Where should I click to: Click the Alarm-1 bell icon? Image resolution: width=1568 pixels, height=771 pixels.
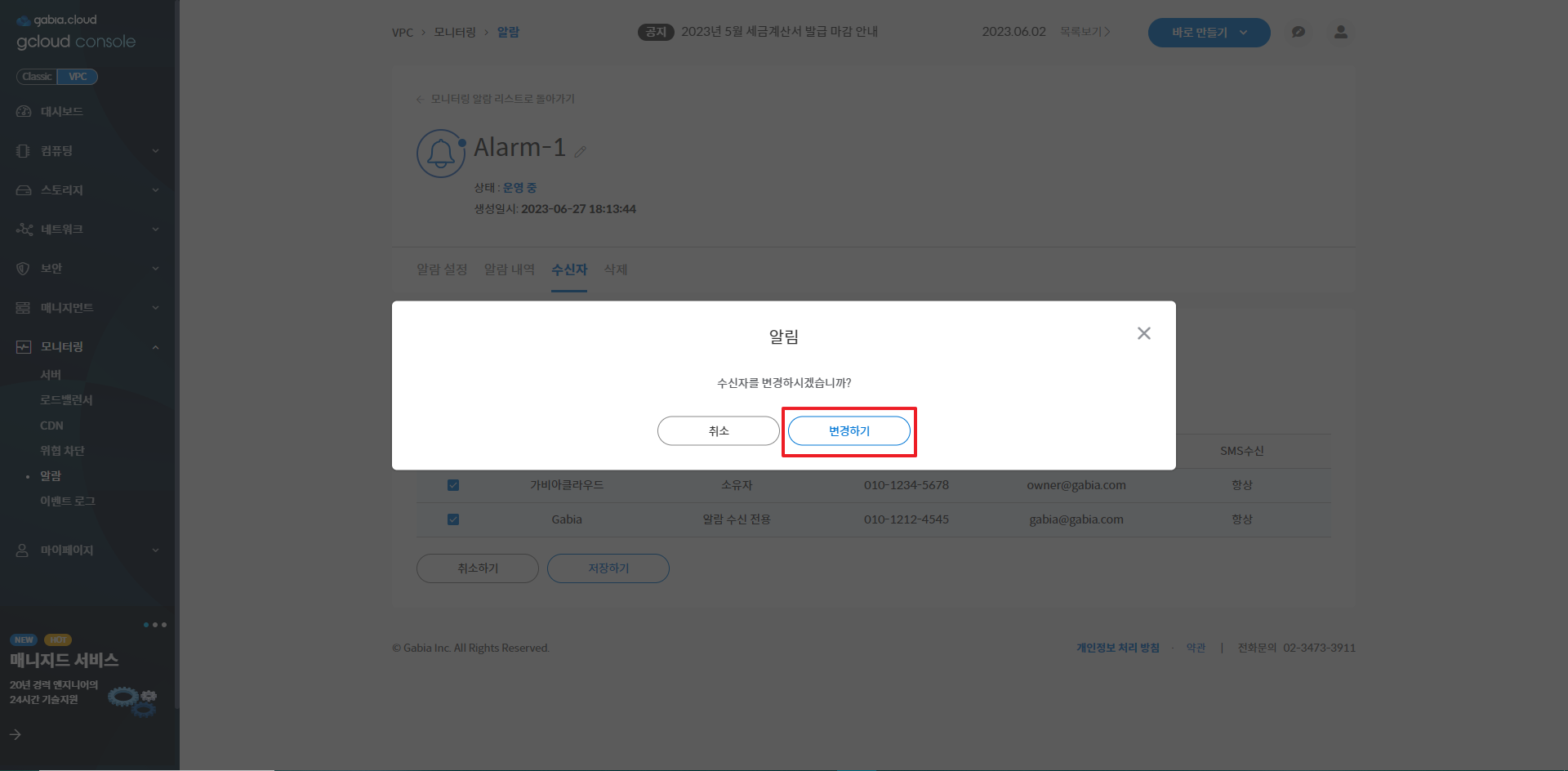coord(441,153)
